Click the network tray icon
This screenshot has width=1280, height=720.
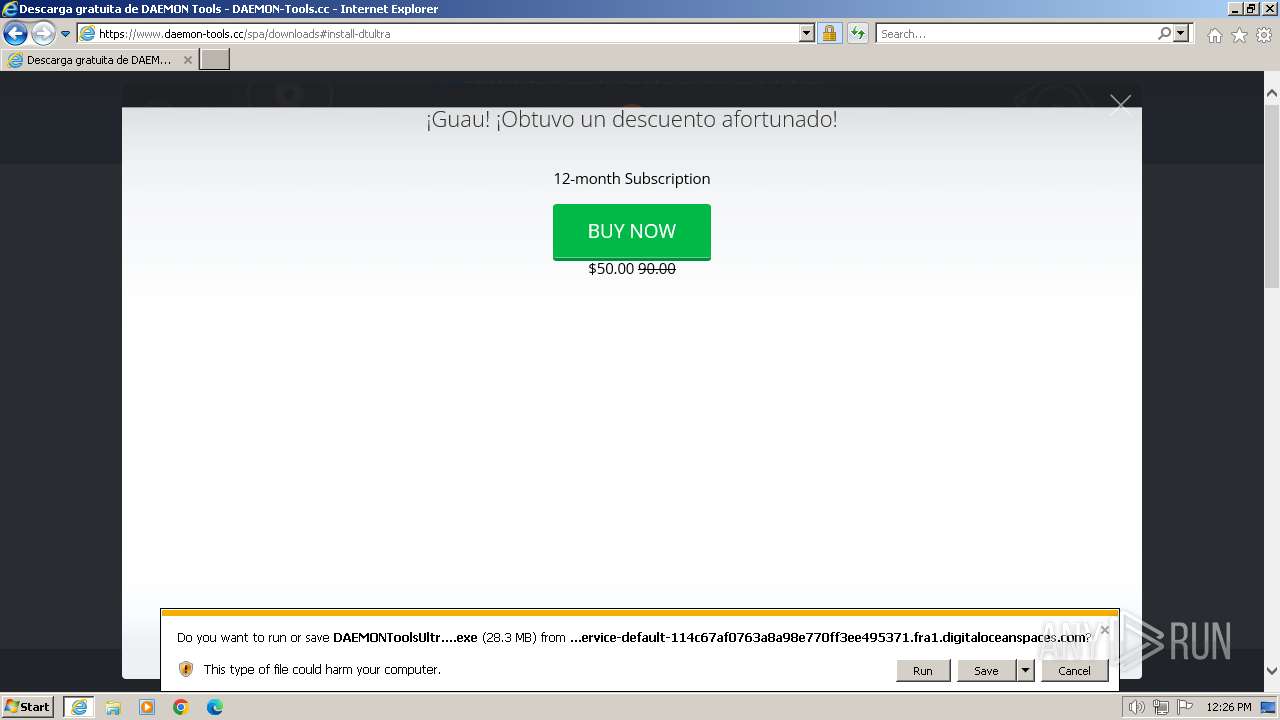(1160, 707)
